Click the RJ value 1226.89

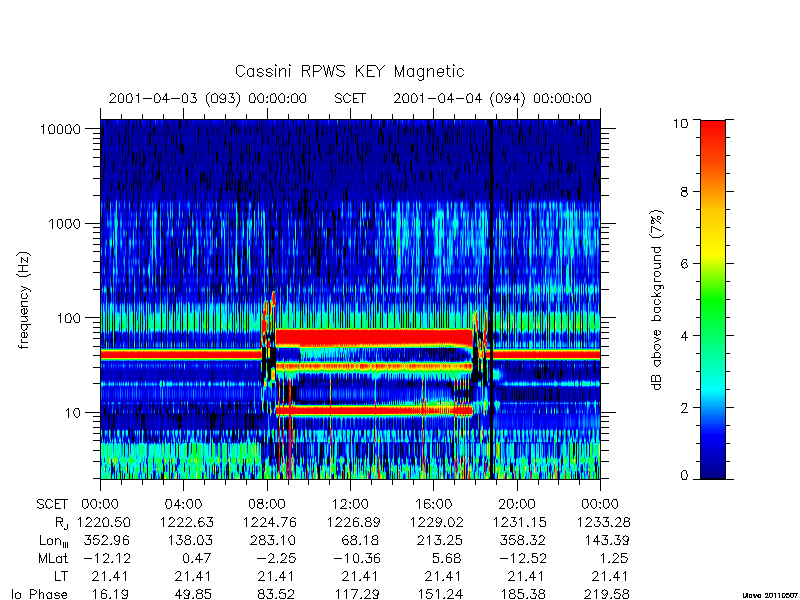(x=353, y=522)
